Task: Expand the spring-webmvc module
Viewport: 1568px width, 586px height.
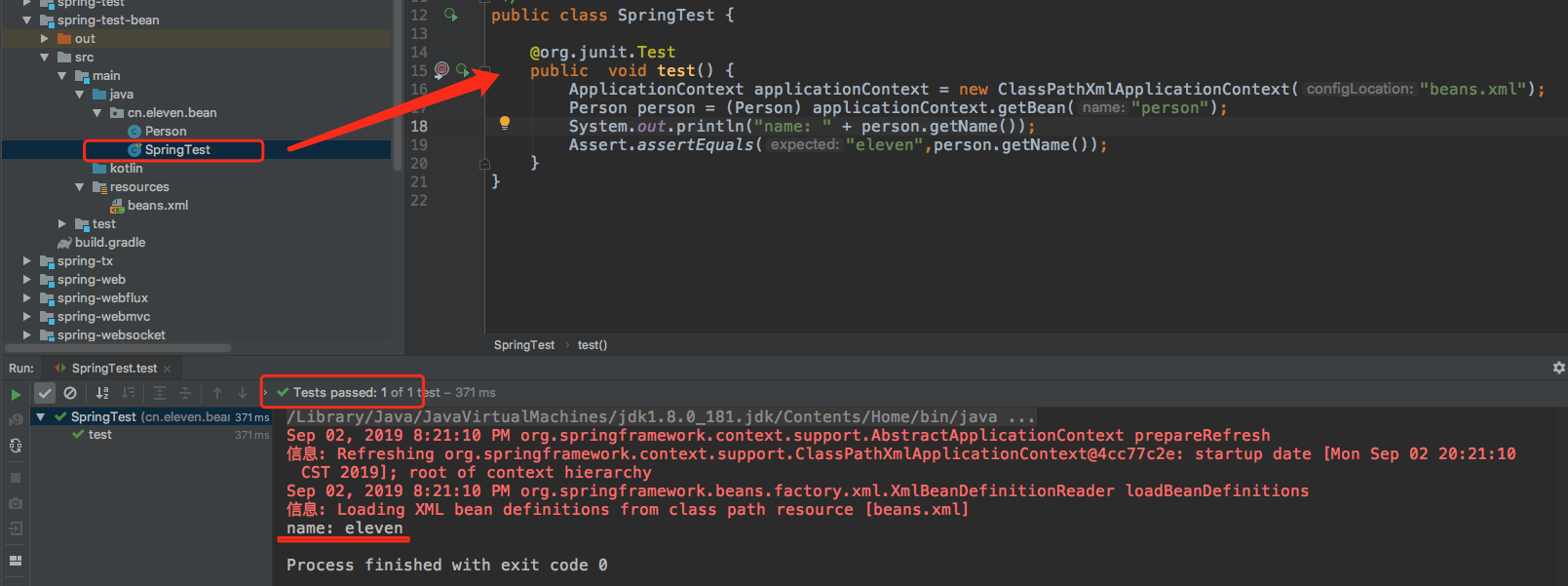Action: click(x=26, y=317)
